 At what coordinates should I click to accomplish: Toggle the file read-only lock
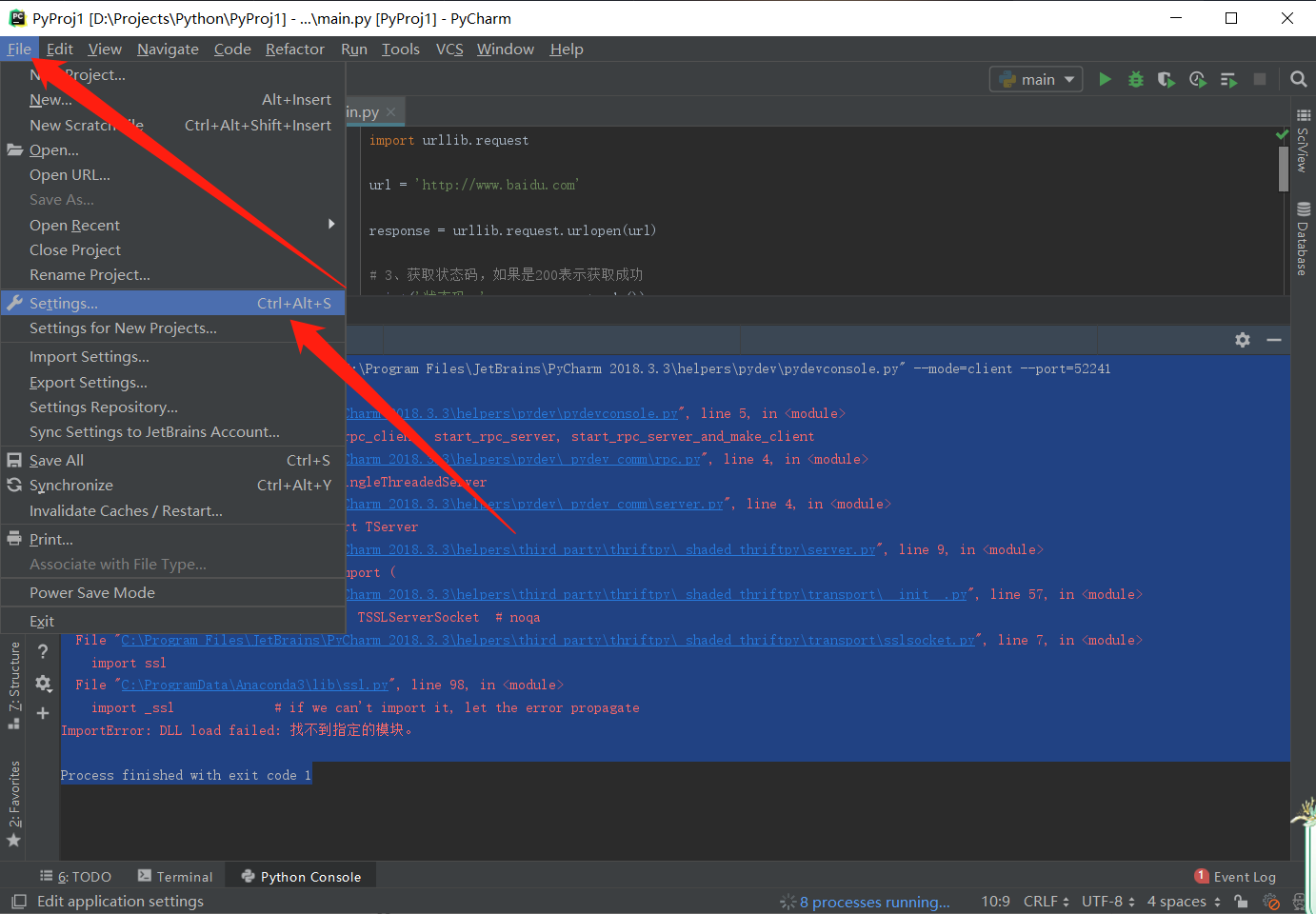click(x=1240, y=901)
